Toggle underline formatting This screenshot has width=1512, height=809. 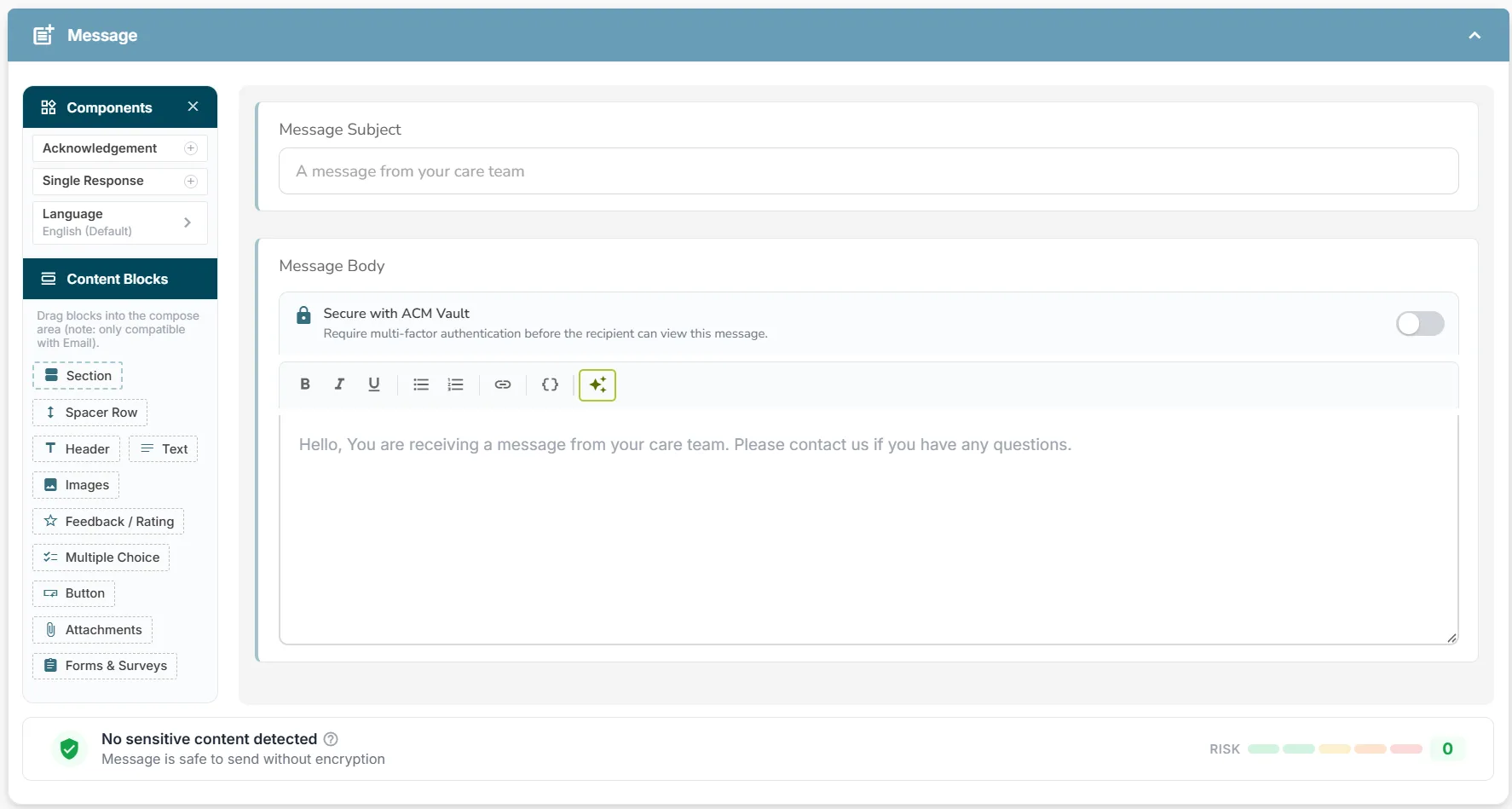point(373,384)
